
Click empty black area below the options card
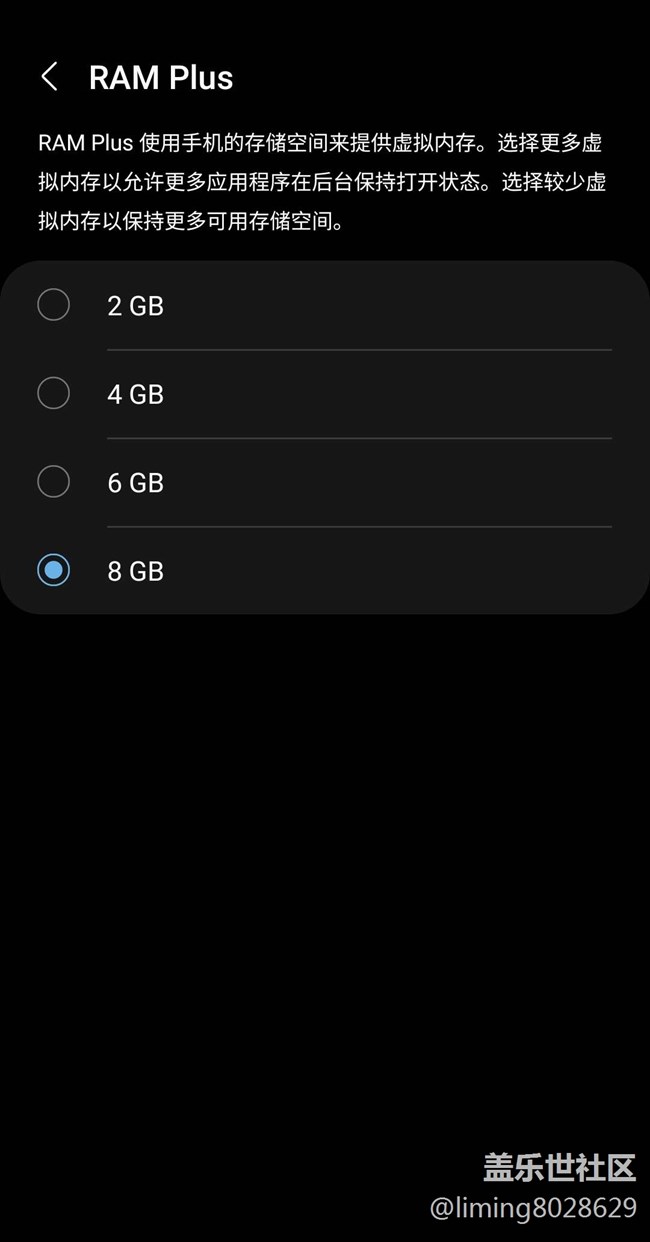click(325, 850)
